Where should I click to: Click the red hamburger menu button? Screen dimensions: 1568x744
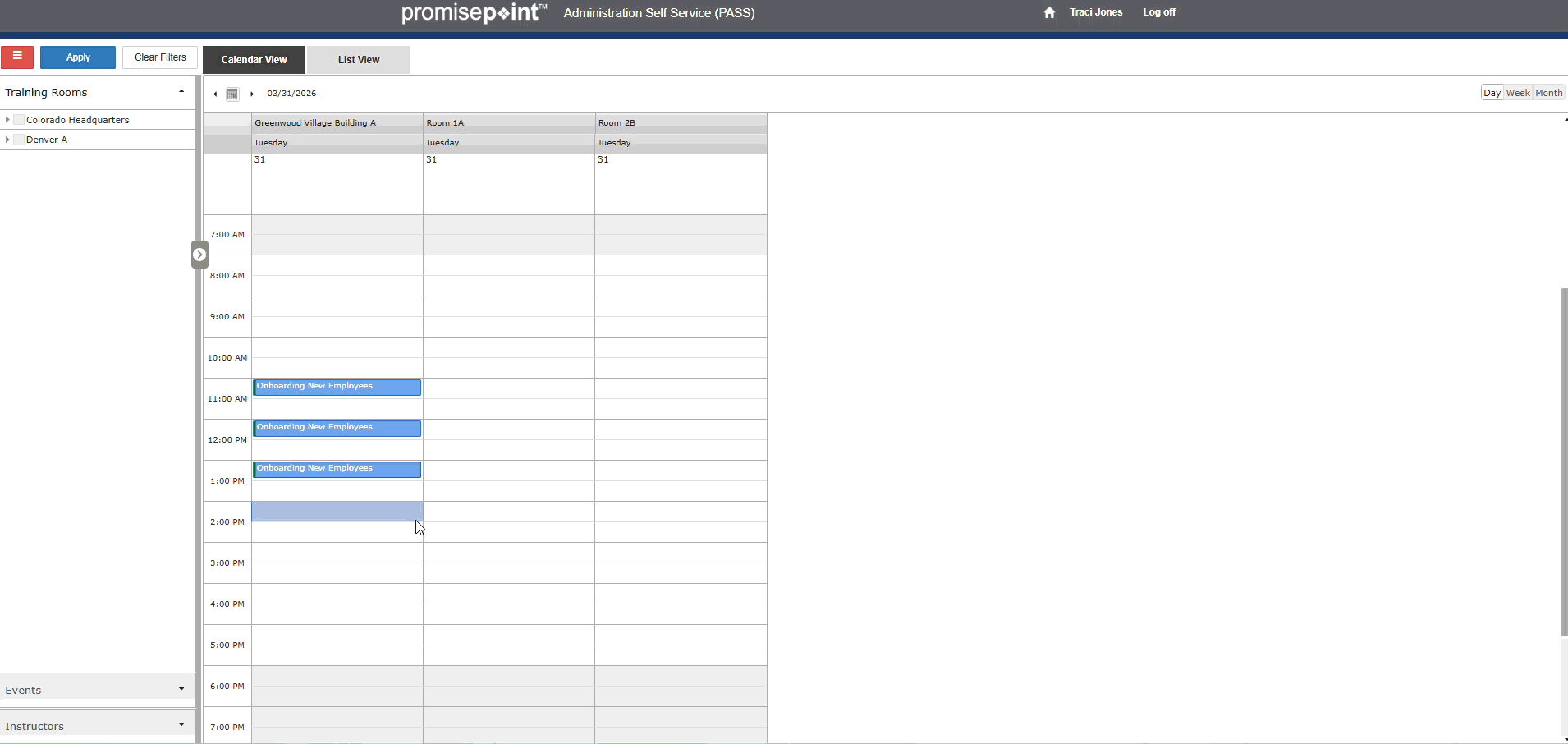[17, 57]
